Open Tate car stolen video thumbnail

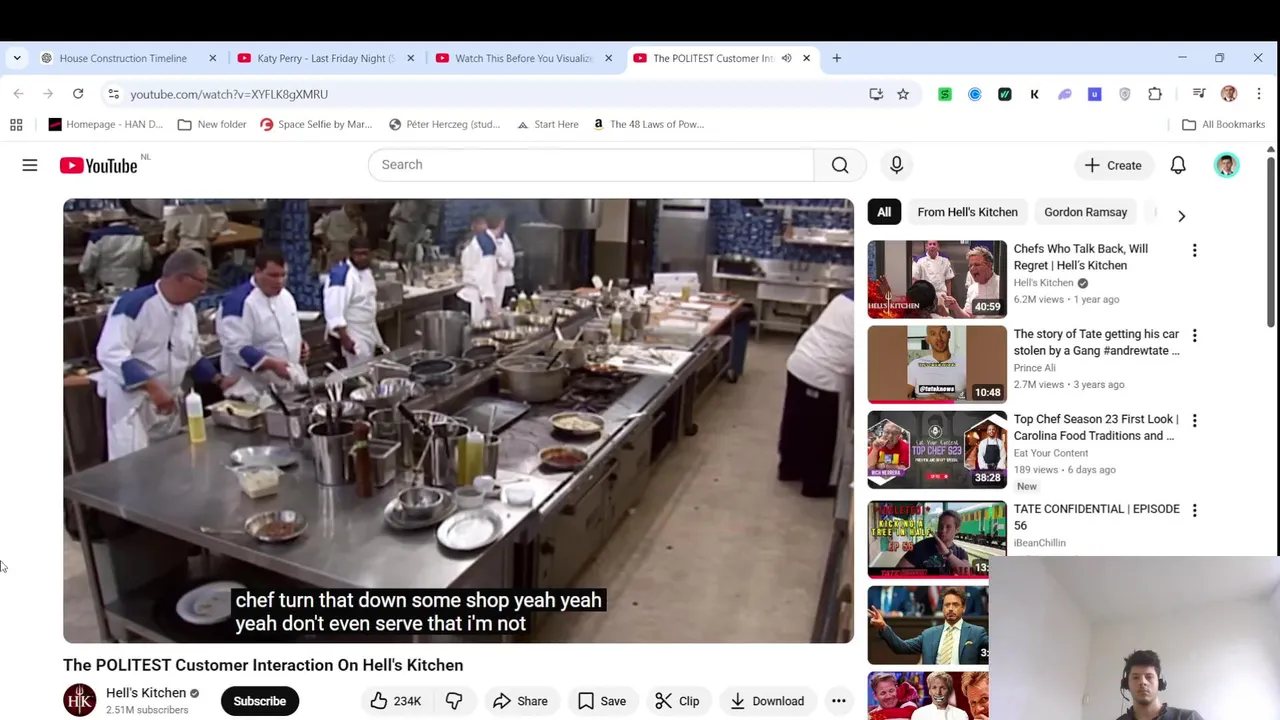coord(937,364)
